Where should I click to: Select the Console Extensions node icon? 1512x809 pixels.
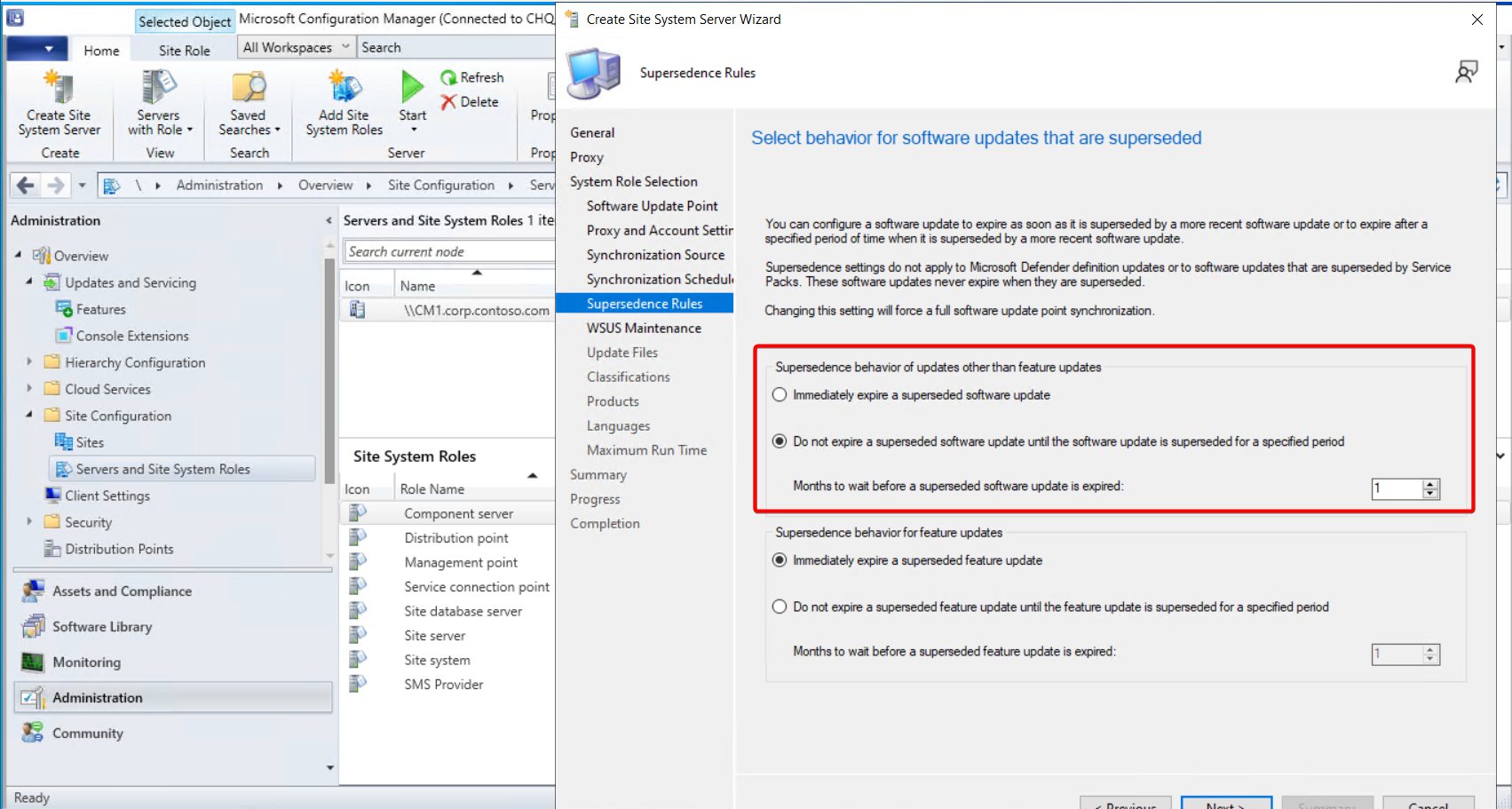coord(64,336)
